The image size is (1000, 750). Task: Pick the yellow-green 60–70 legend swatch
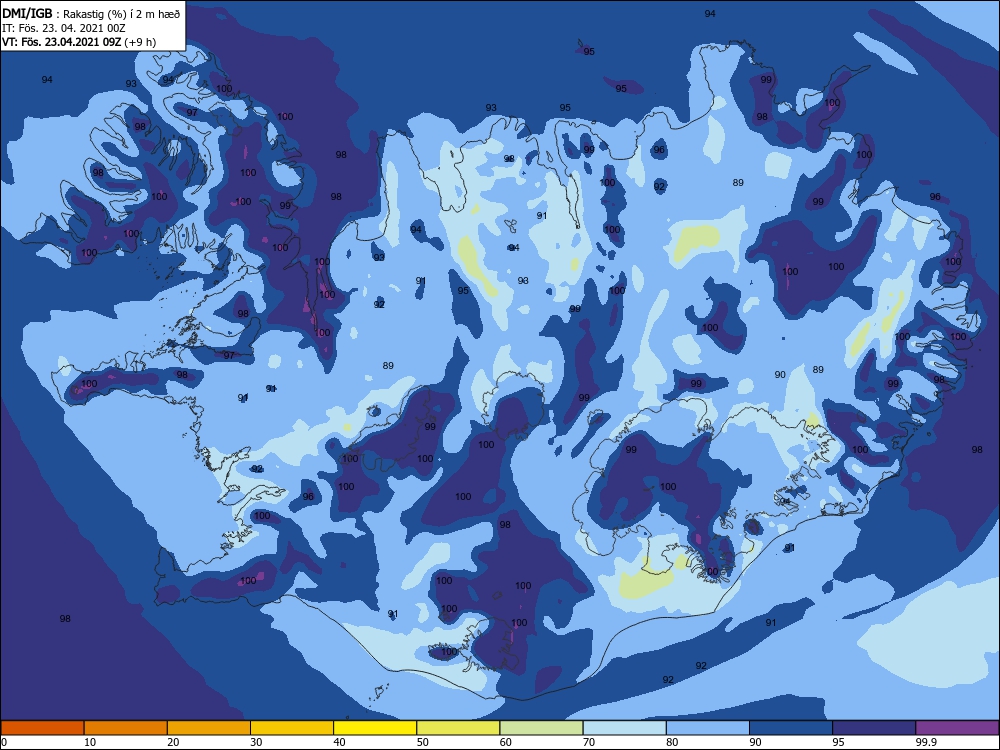coord(541,728)
